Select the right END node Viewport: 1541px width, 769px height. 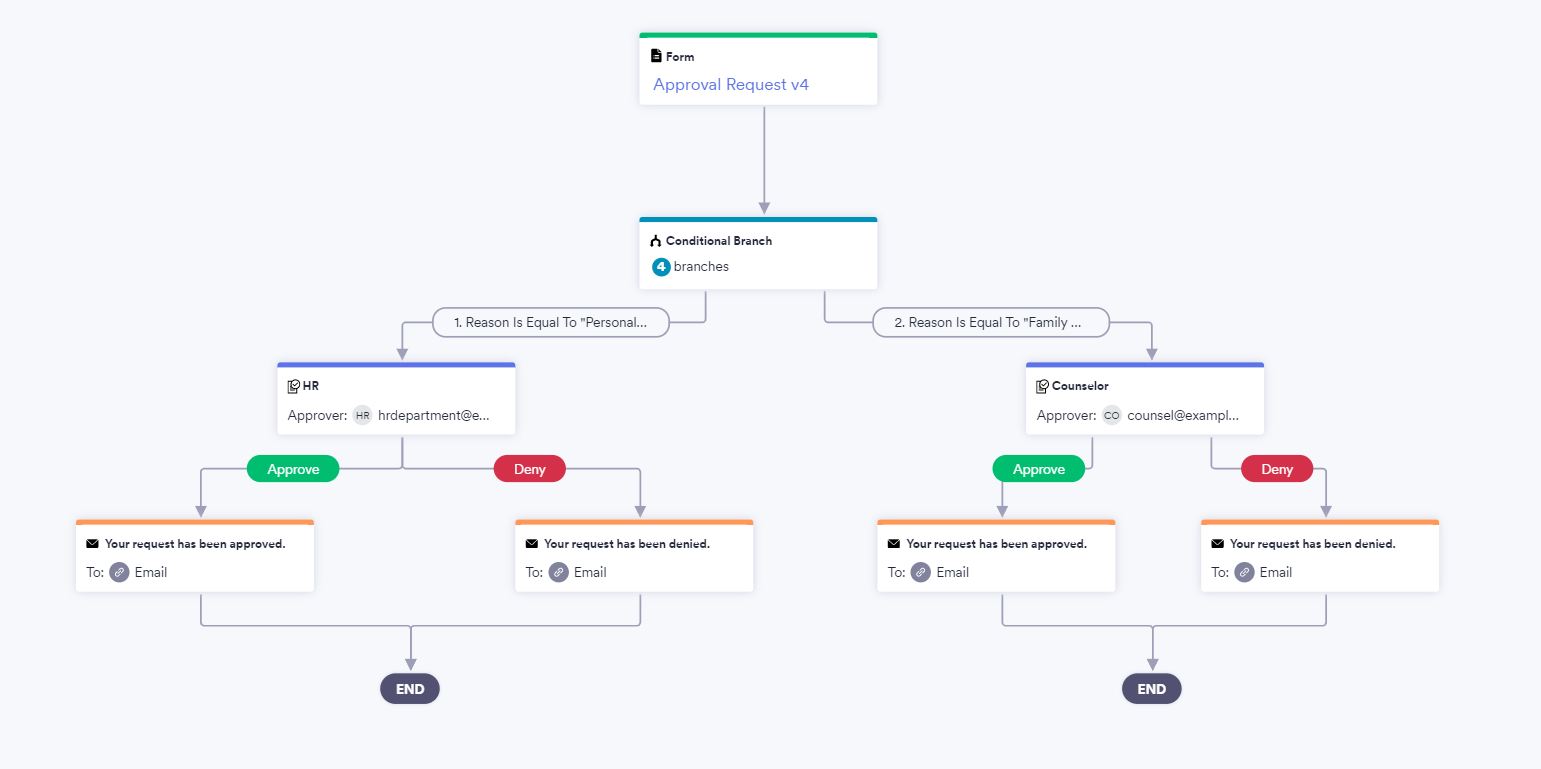click(1152, 689)
